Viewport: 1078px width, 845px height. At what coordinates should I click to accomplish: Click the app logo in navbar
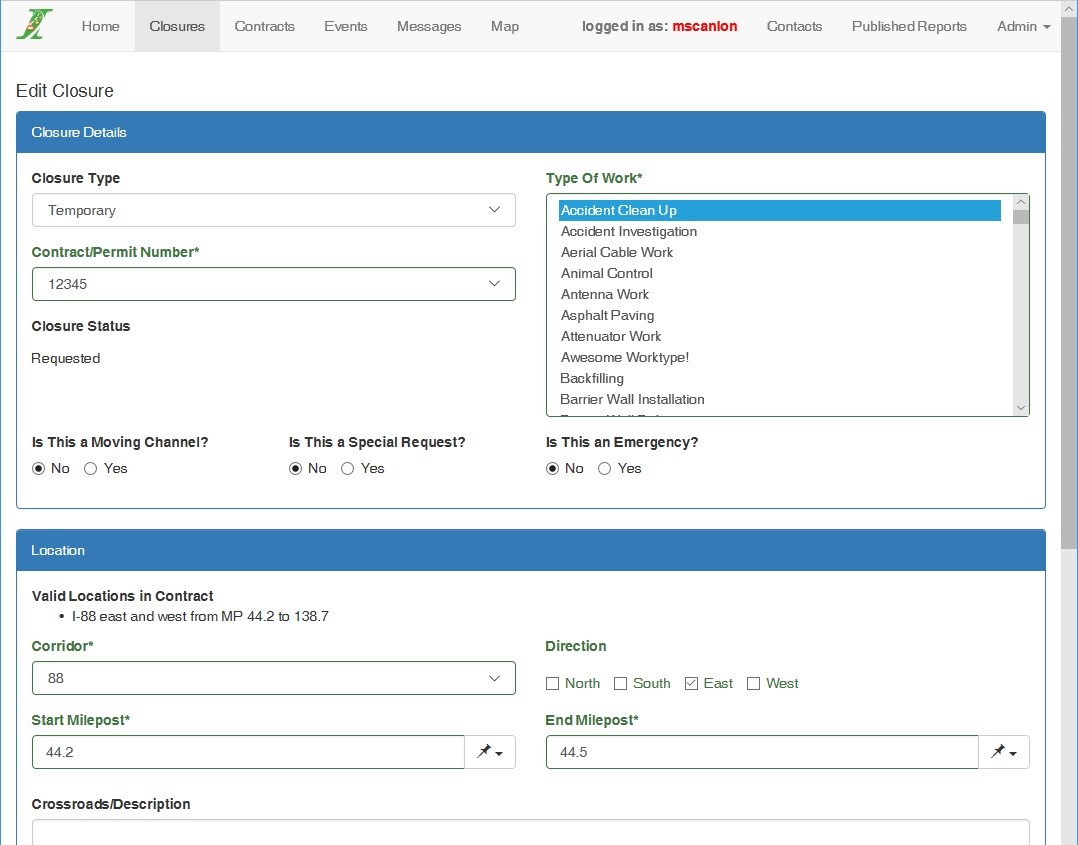[x=35, y=25]
